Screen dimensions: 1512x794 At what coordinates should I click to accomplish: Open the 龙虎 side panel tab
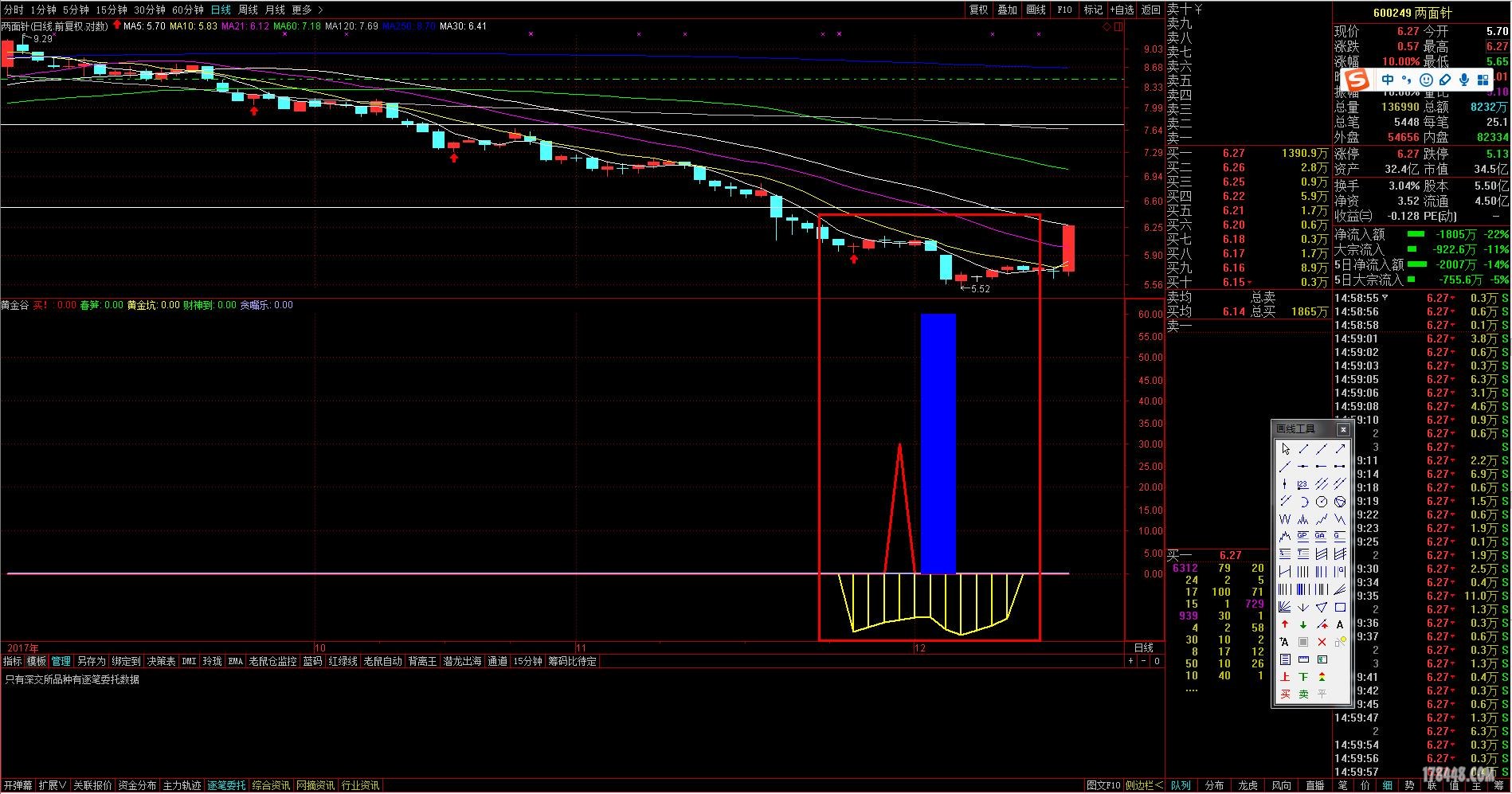[1248, 785]
